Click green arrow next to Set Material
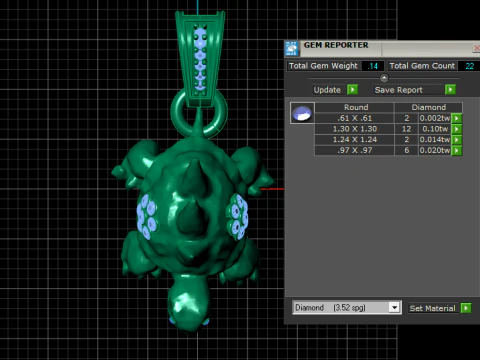The width and height of the screenshot is (480, 360). (x=466, y=308)
